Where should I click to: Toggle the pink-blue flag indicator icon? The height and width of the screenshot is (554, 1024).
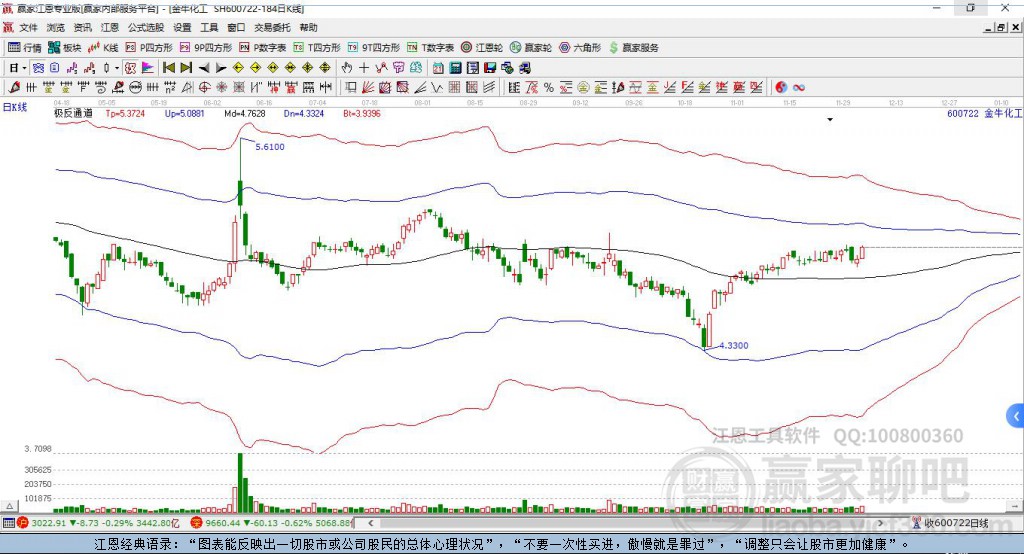148,68
